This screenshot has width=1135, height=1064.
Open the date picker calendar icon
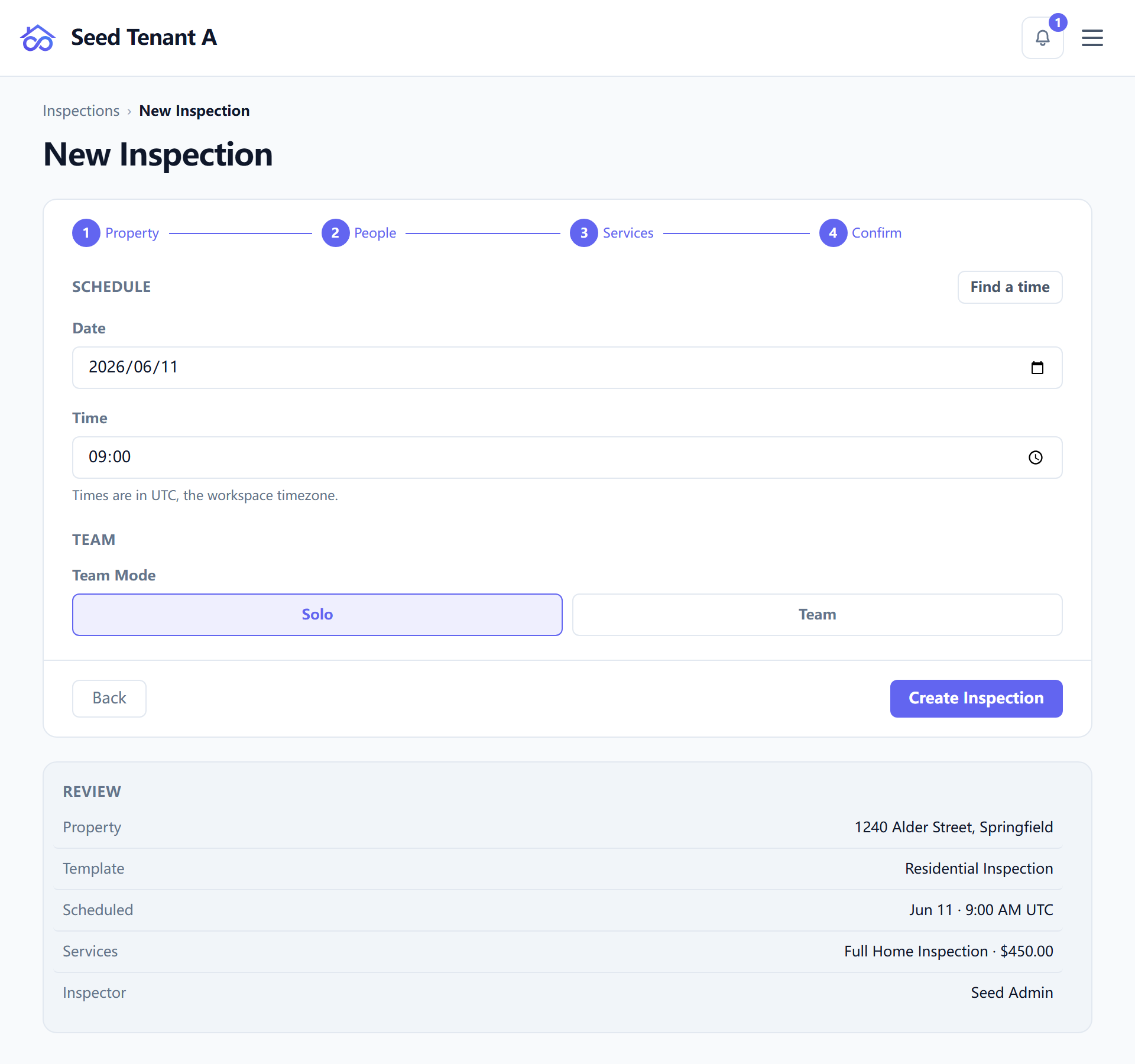[x=1037, y=368]
